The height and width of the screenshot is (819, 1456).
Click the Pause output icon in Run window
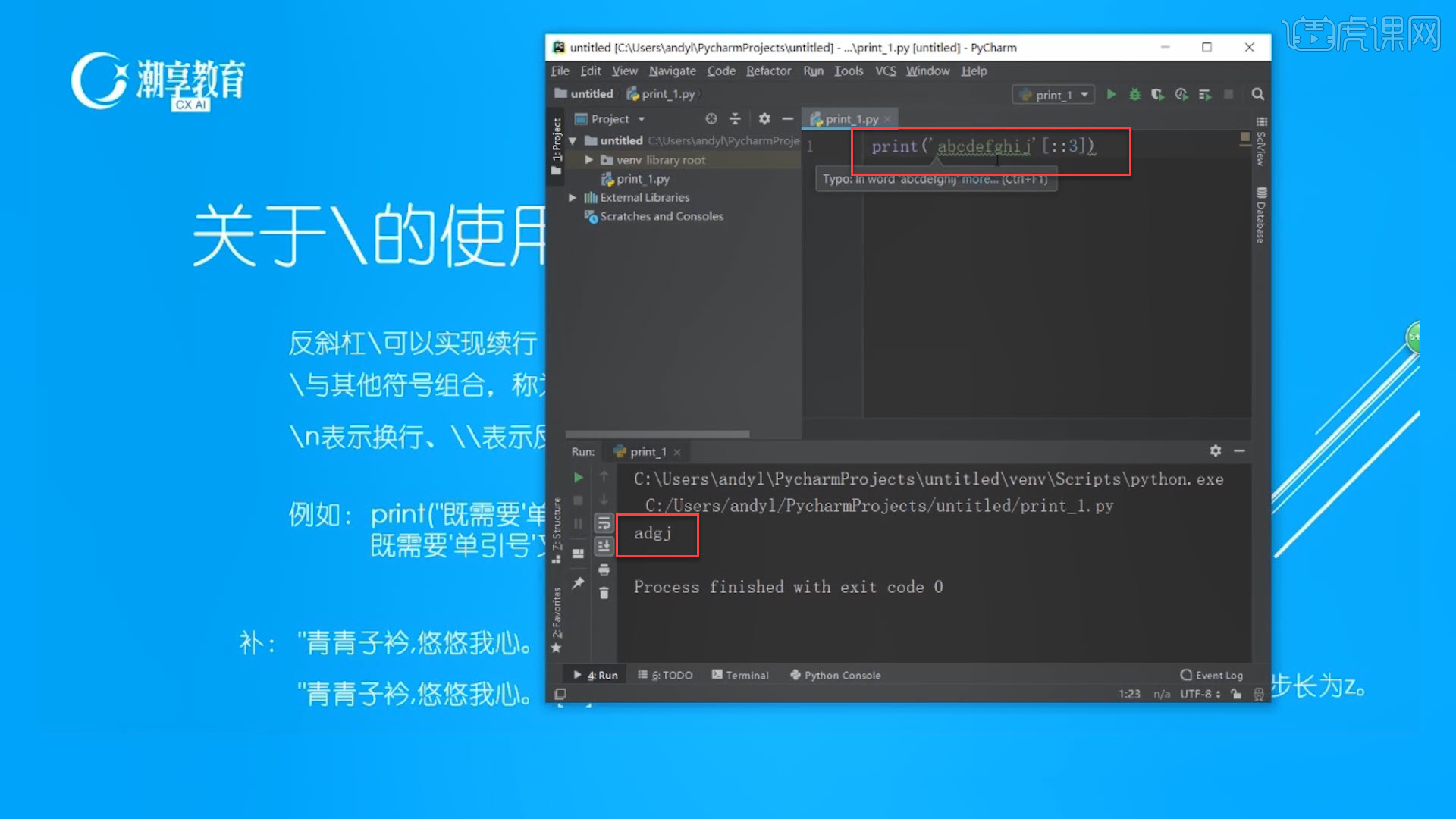(x=578, y=524)
